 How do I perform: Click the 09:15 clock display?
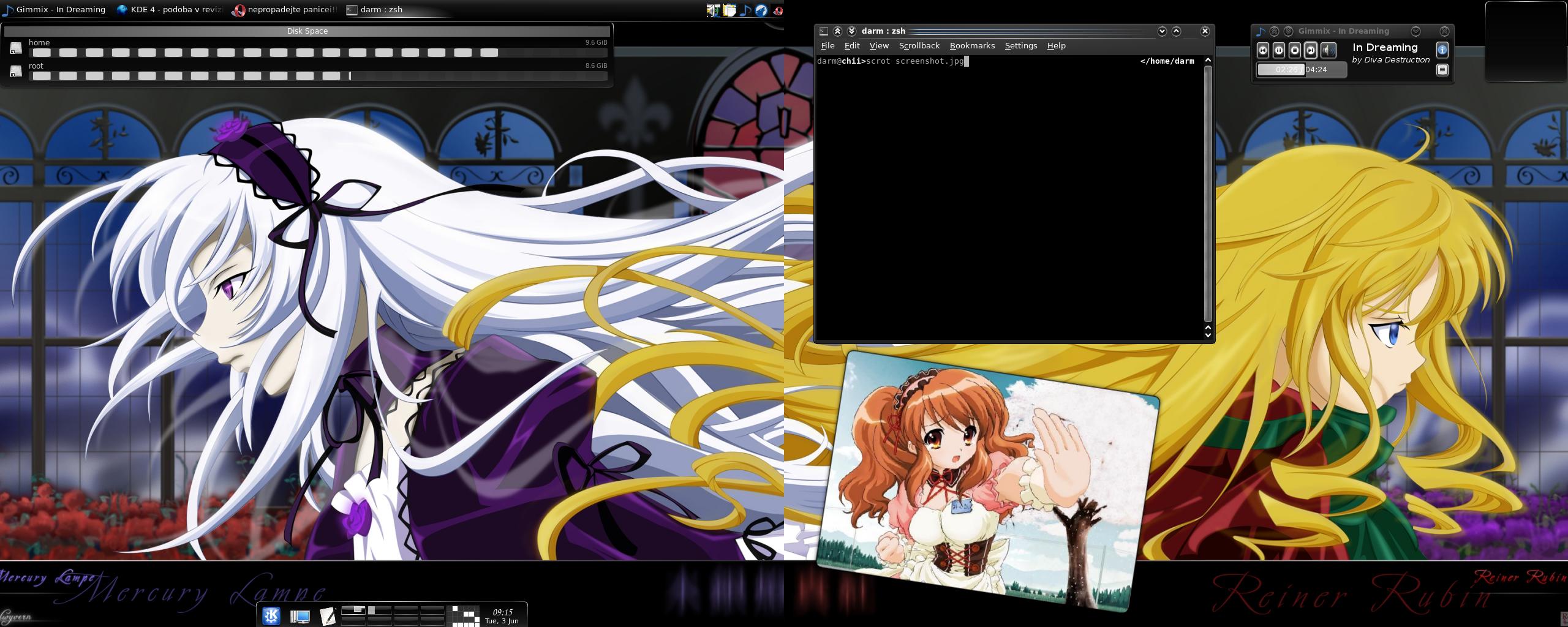[x=502, y=612]
